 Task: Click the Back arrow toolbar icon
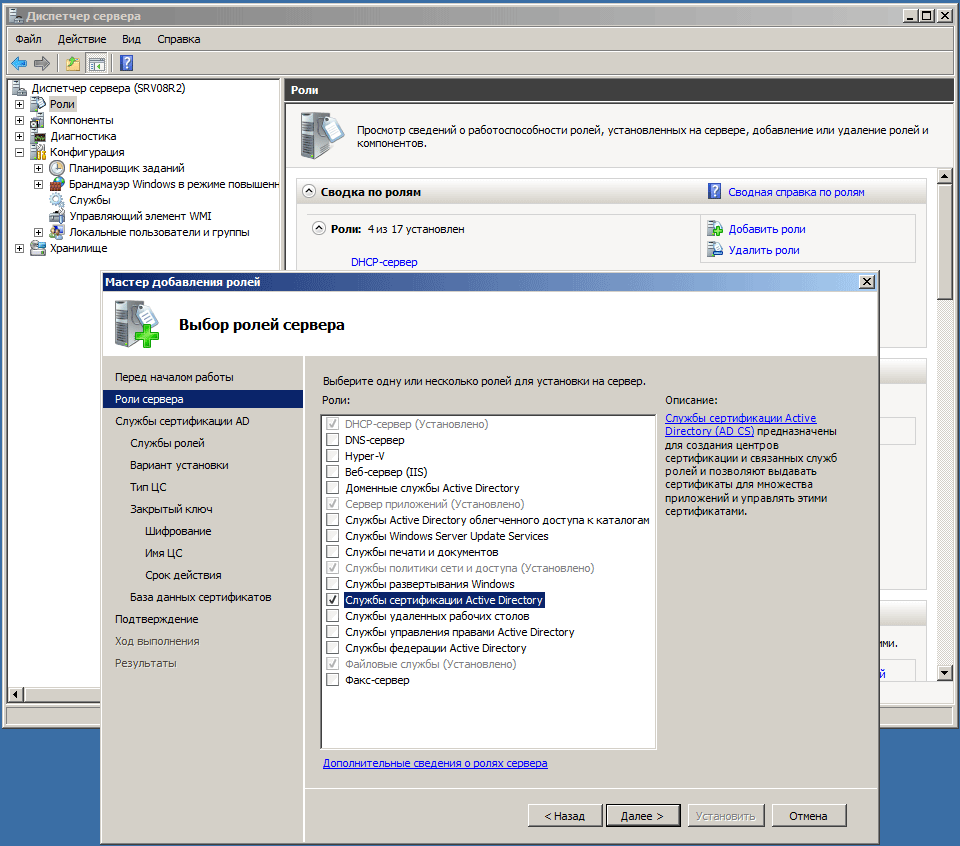pos(19,64)
